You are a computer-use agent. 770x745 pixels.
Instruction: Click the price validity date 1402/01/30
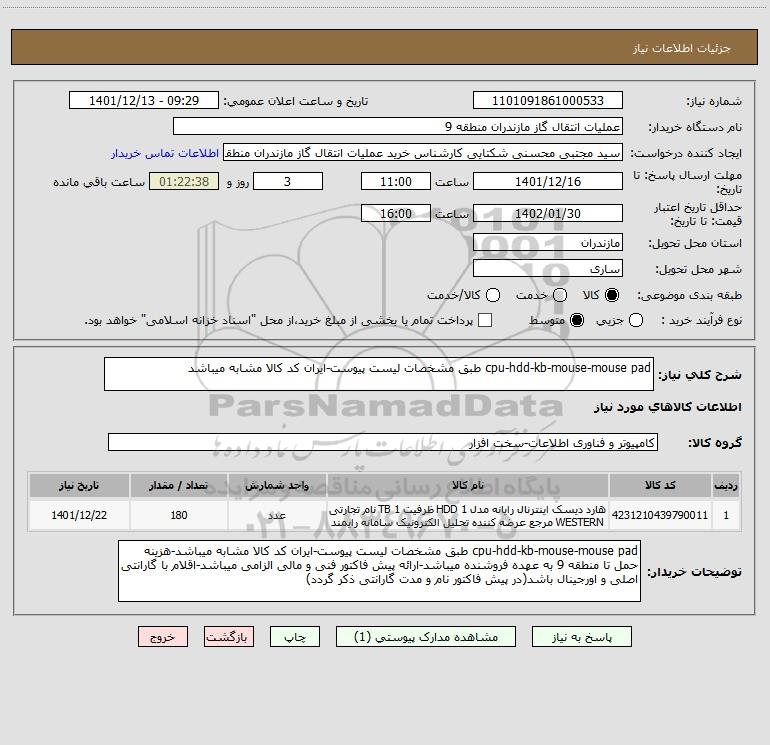pos(548,213)
